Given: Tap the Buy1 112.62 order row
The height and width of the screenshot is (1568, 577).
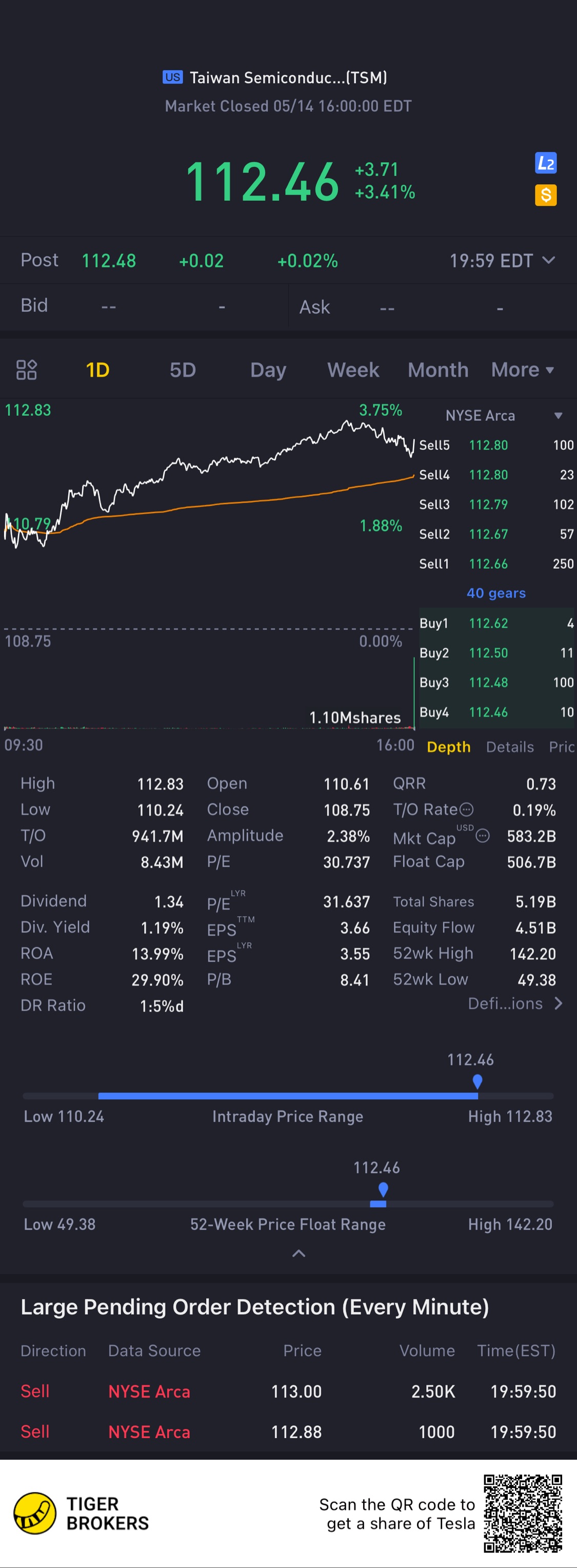Looking at the screenshot, I should [496, 623].
